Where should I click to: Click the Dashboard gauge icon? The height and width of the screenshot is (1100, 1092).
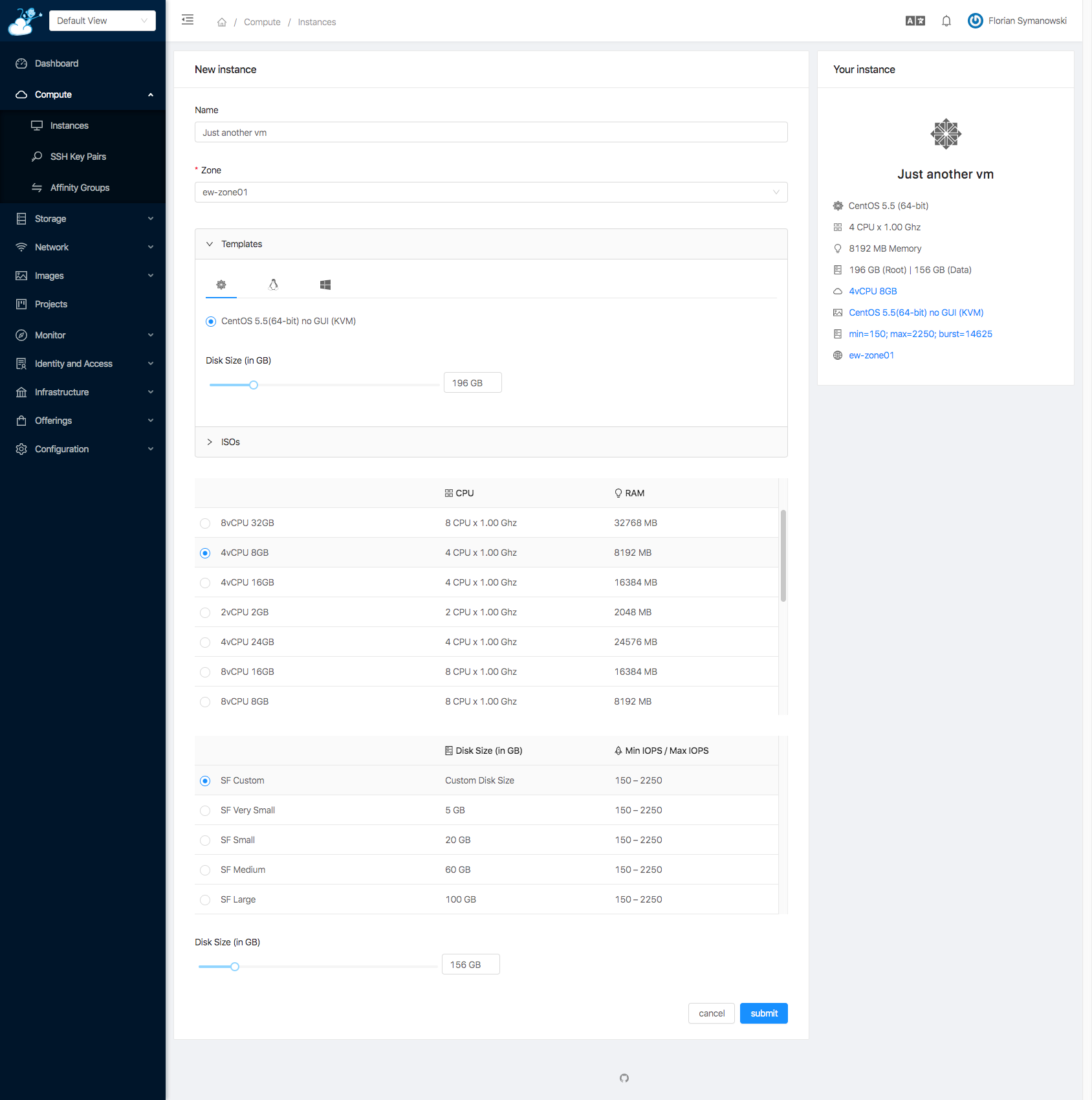click(x=21, y=63)
